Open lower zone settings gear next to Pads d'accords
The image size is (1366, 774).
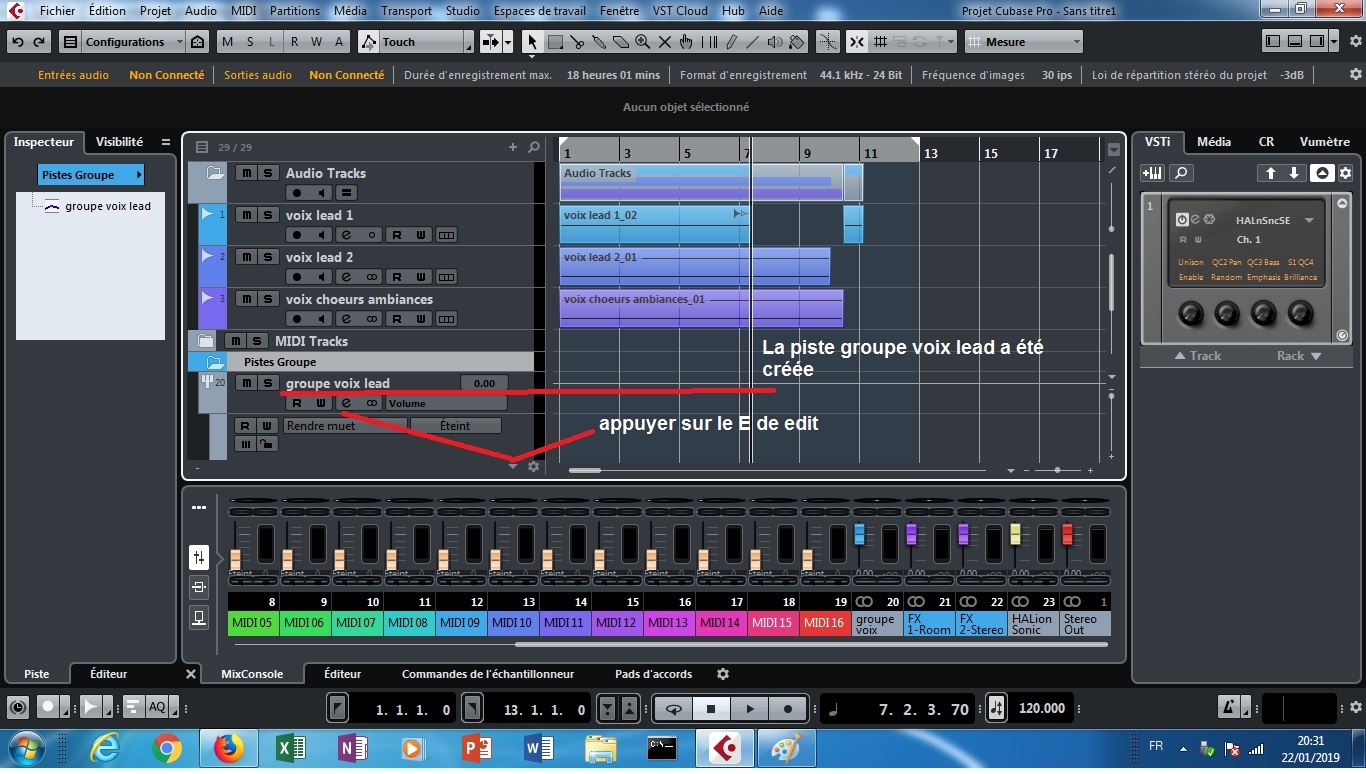723,674
